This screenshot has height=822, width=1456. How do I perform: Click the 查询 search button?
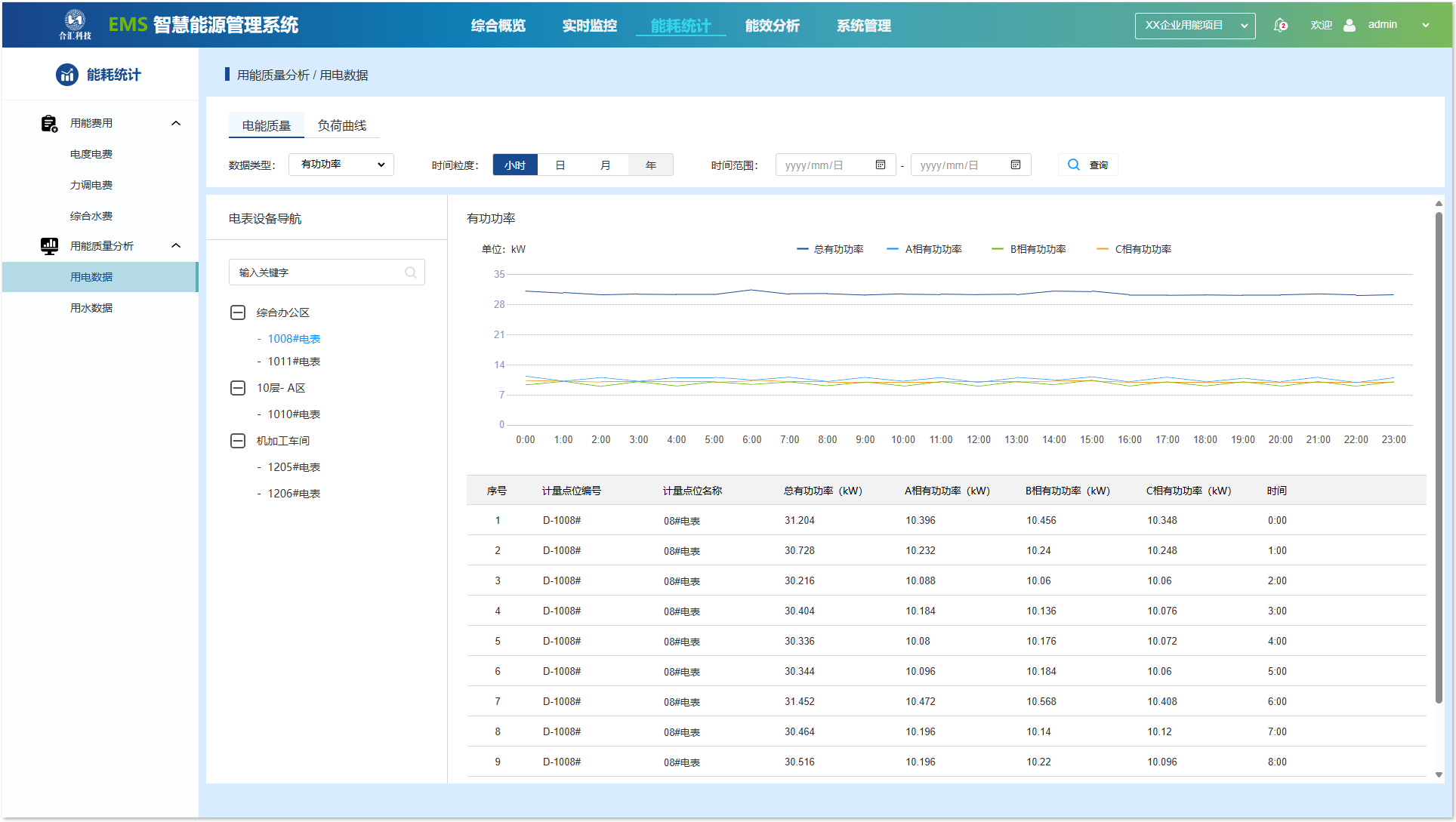(1087, 165)
